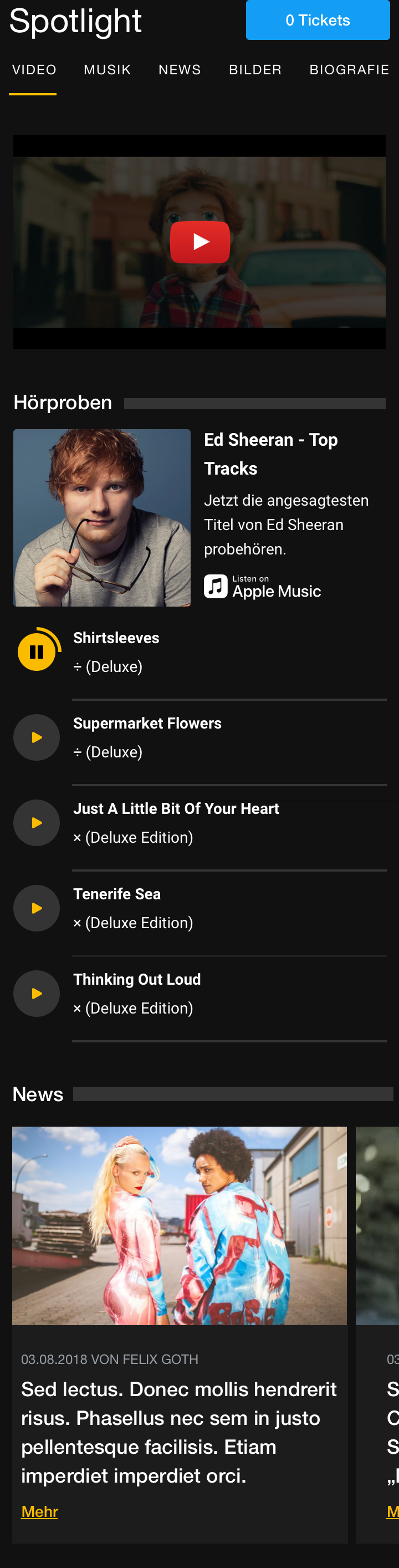
Task: Select the VIDEO tab
Action: 34,70
